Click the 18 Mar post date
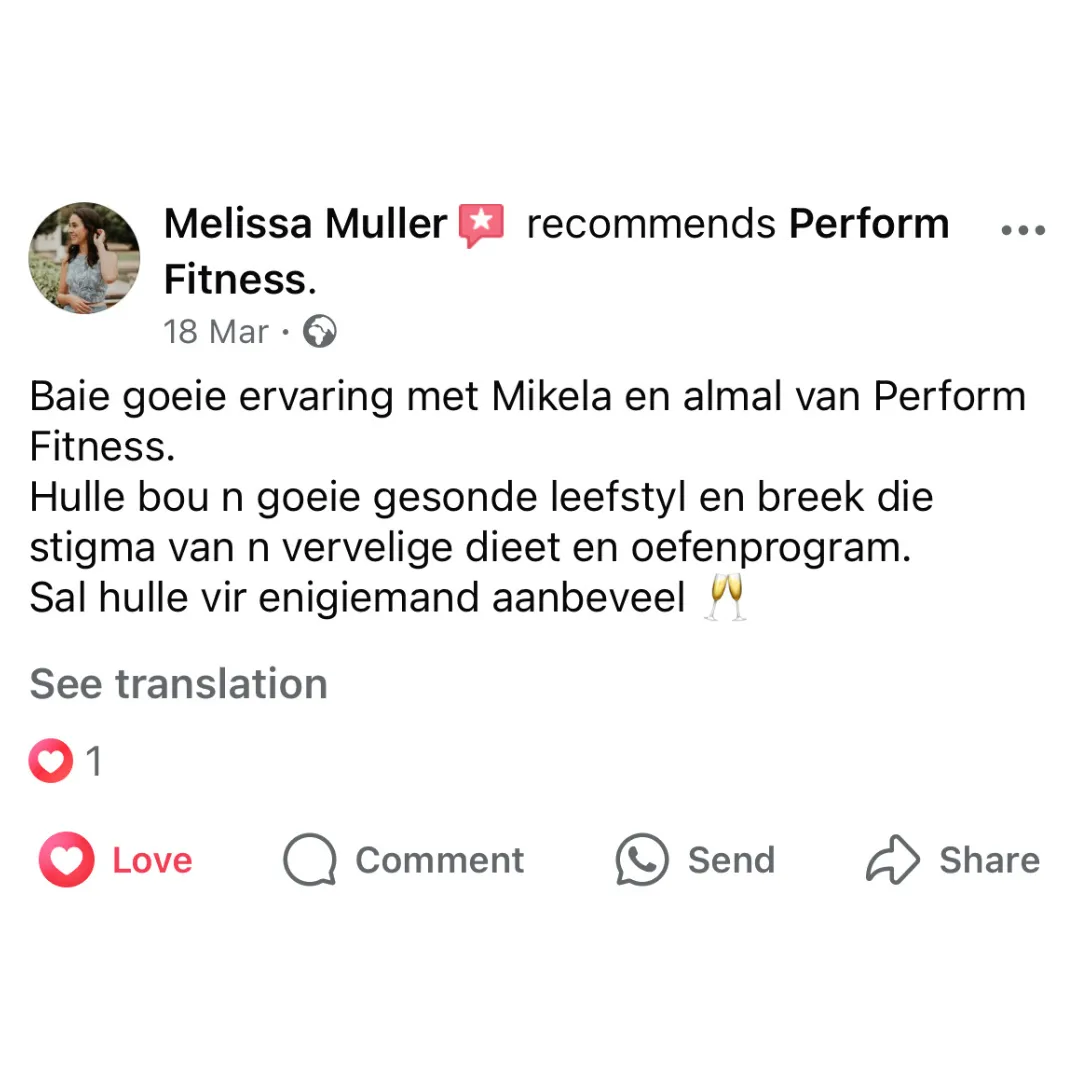 [216, 332]
